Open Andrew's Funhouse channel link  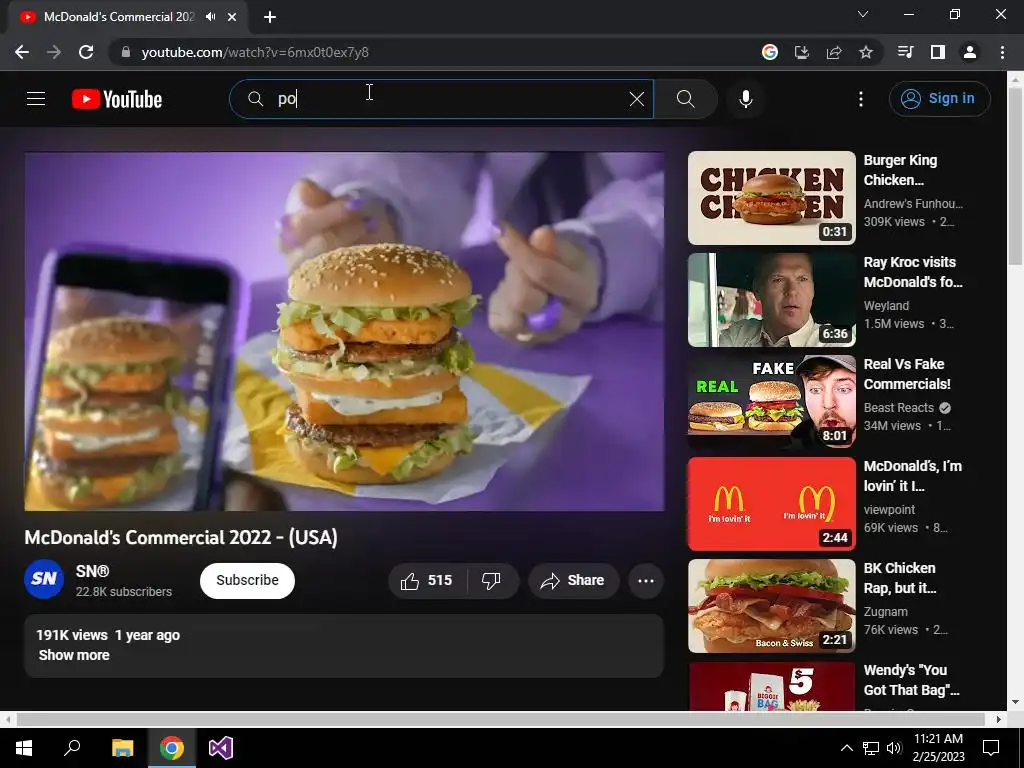(x=913, y=203)
